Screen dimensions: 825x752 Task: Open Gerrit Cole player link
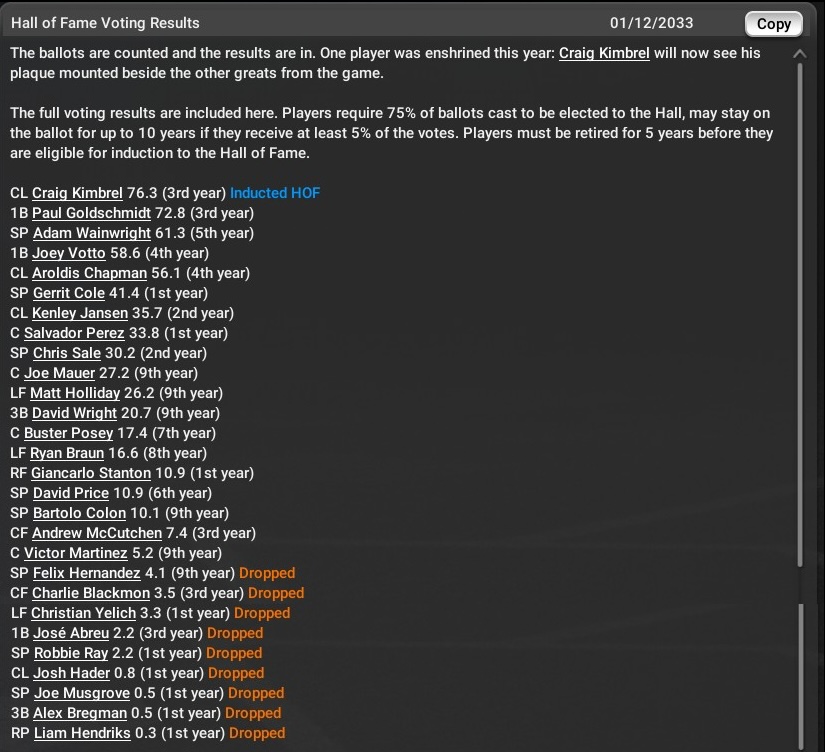69,293
